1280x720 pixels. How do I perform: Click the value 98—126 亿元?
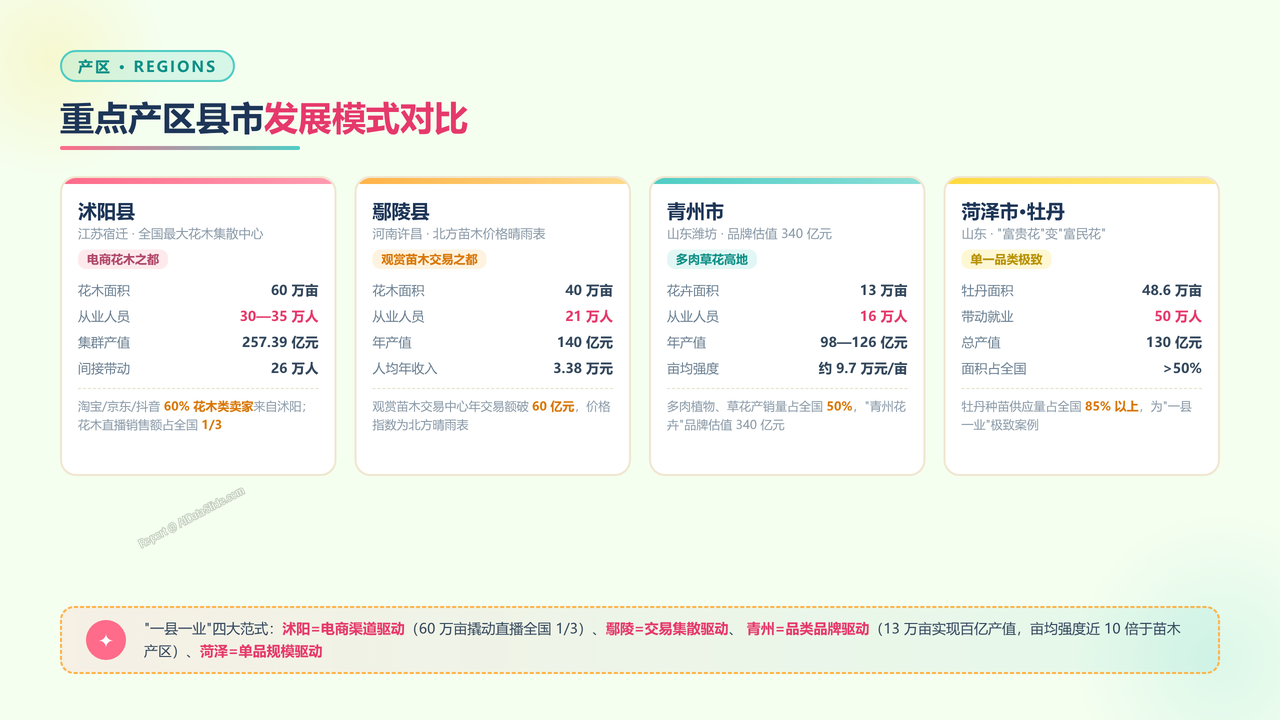pyautogui.click(x=864, y=342)
